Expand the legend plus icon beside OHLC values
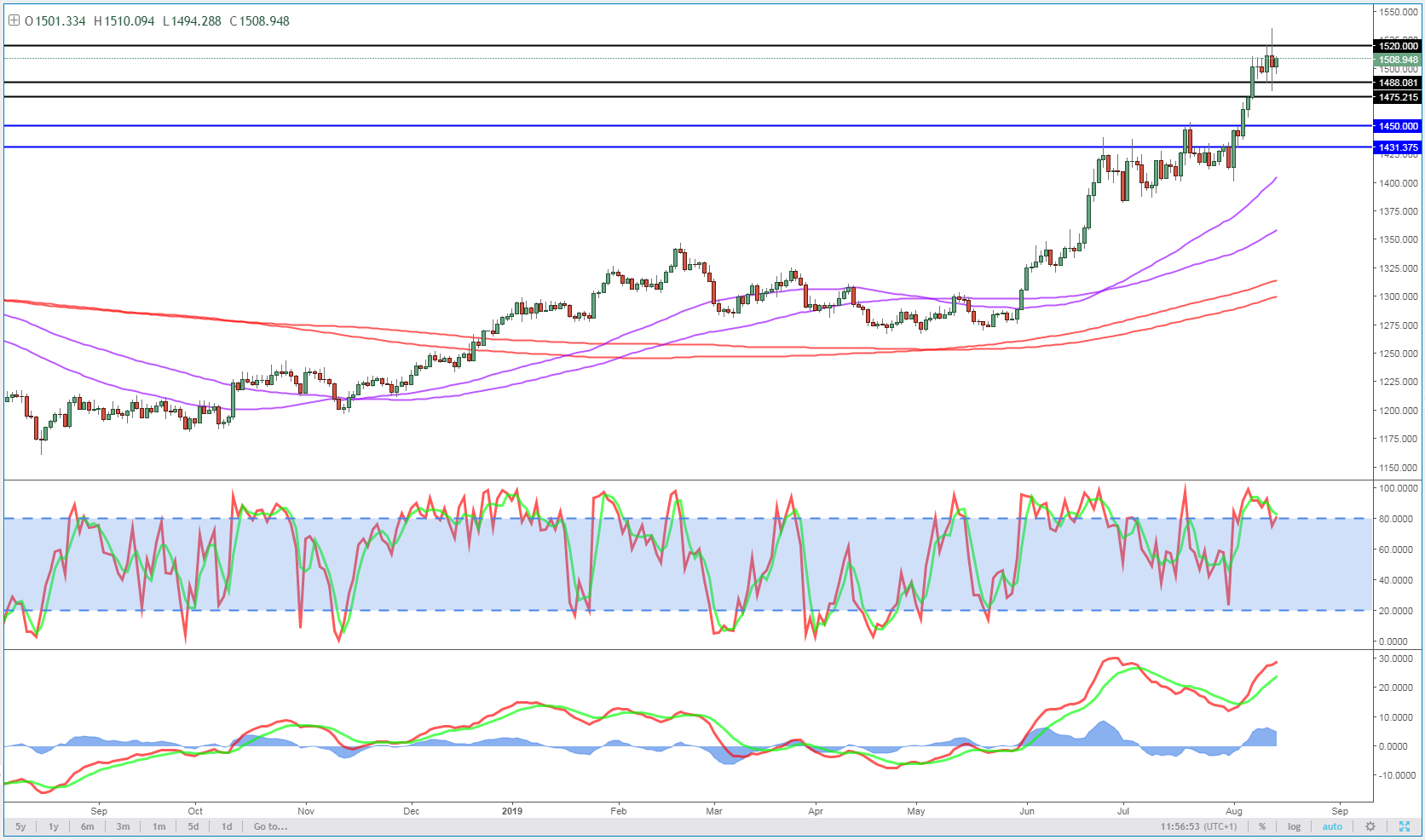1425x840 pixels. 14,20
